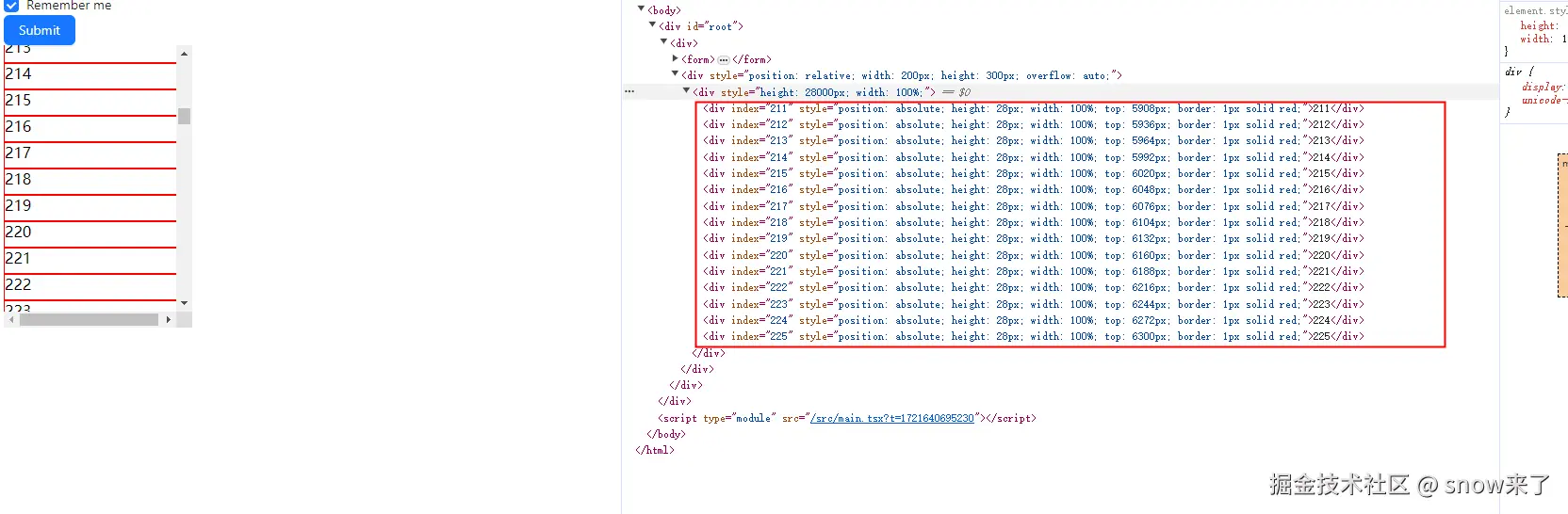Image resolution: width=1568 pixels, height=514 pixels.
Task: Open the three-dot actions for selected node
Action: click(629, 91)
